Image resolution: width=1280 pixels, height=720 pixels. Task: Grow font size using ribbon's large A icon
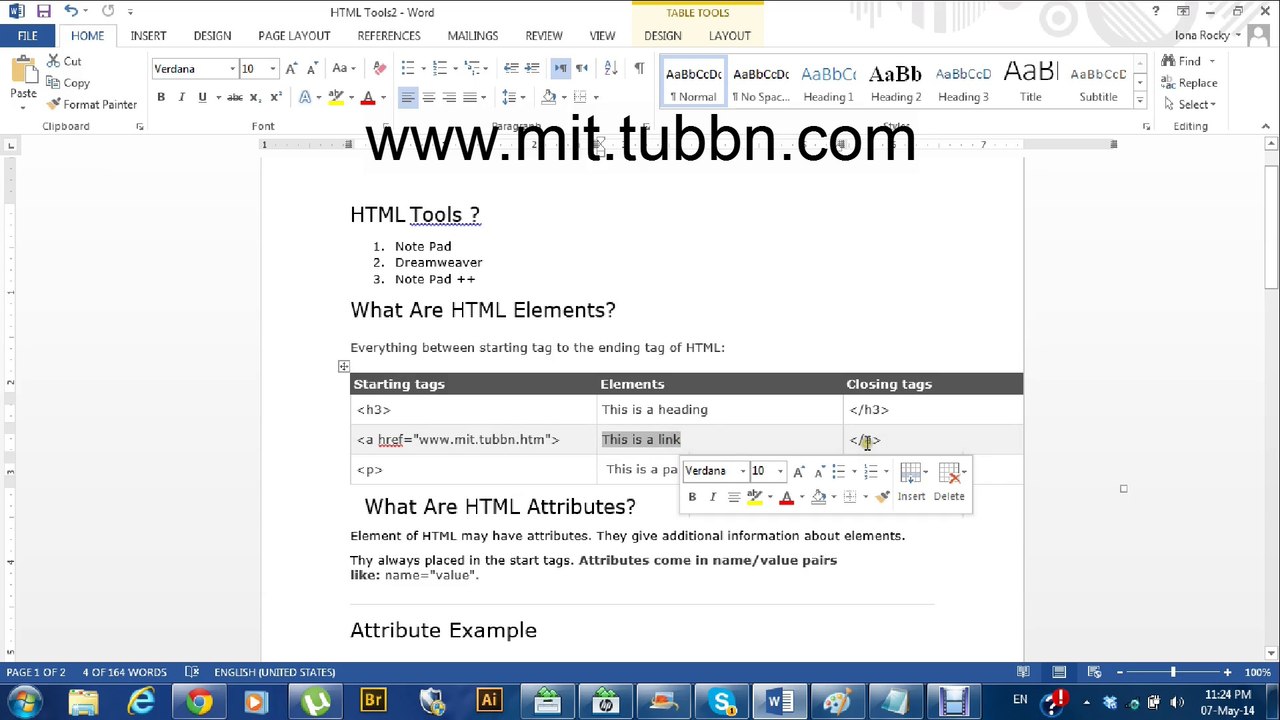[291, 69]
